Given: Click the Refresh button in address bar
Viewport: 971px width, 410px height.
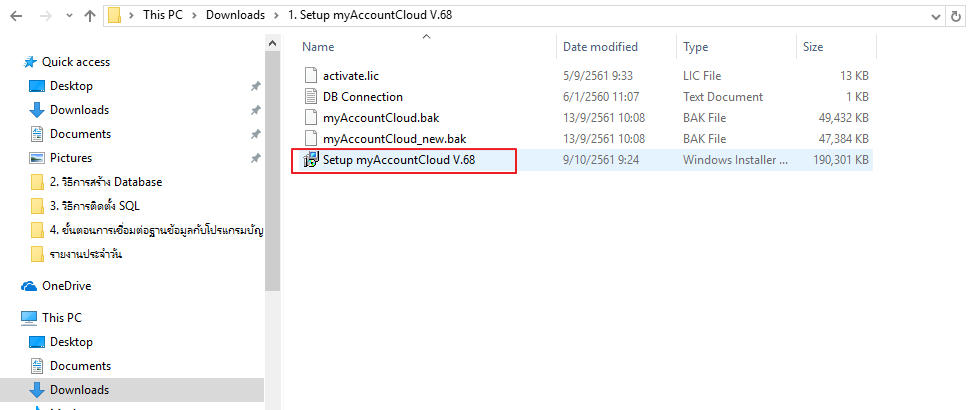Looking at the screenshot, I should tap(957, 17).
